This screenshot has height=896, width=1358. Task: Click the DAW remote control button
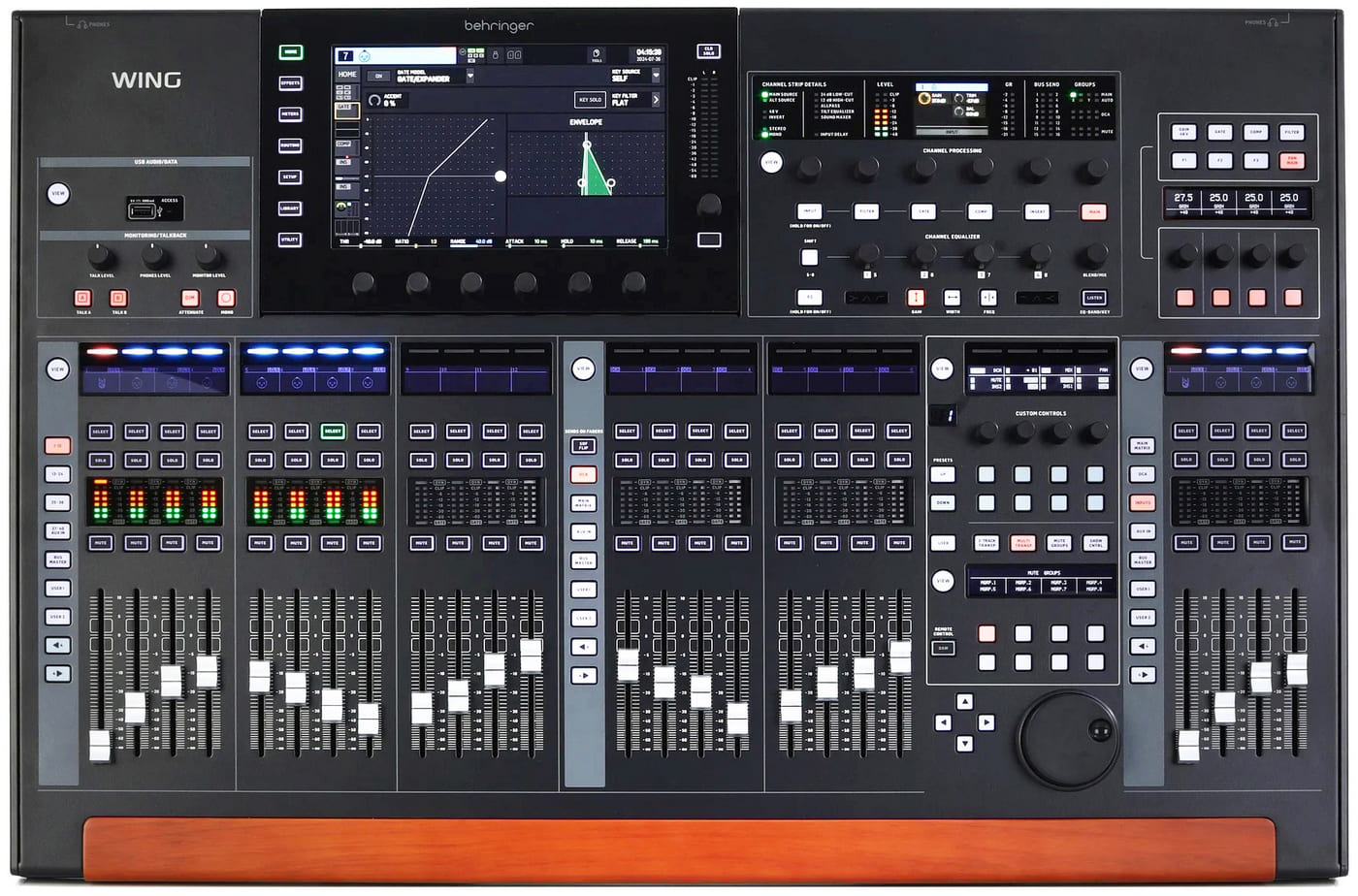coord(942,648)
